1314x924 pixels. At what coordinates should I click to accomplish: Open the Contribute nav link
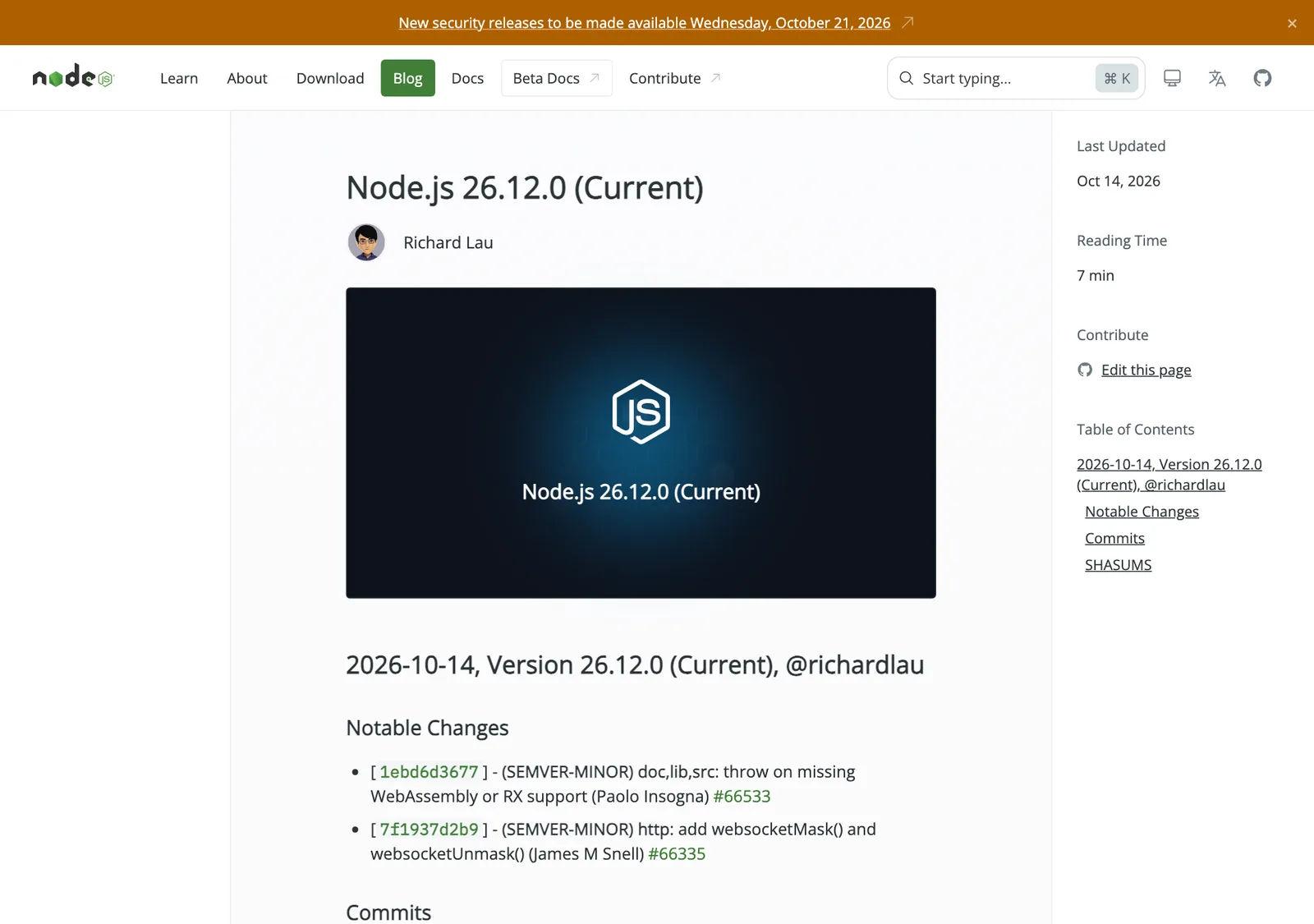[675, 78]
